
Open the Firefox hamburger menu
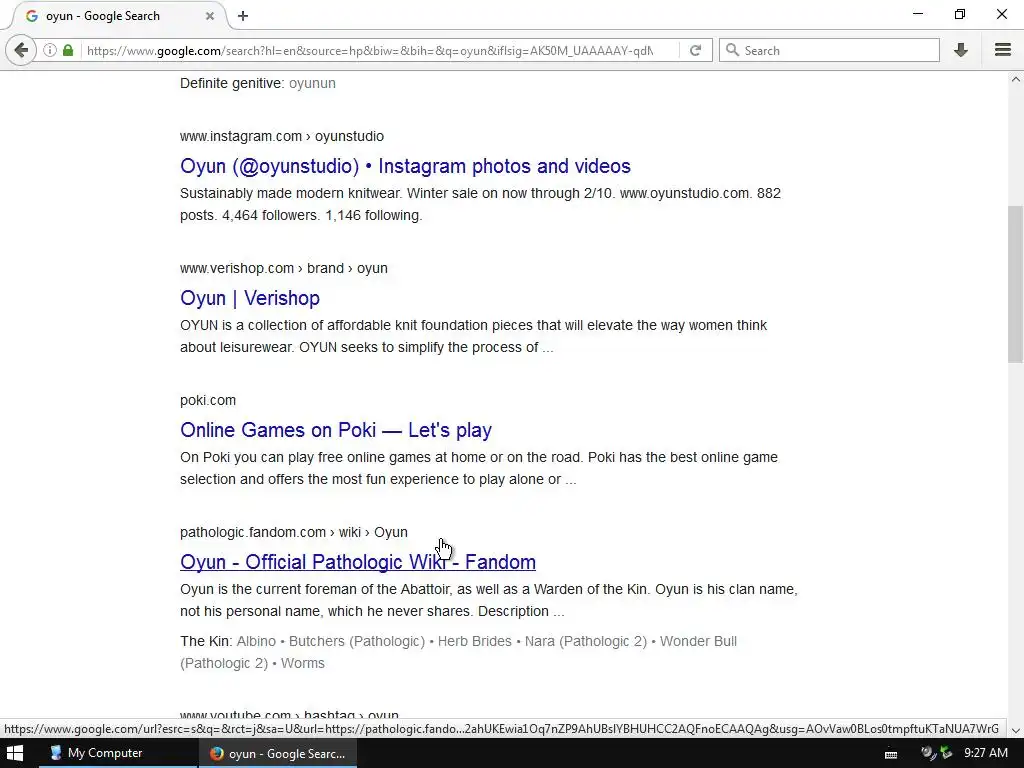click(x=1003, y=50)
